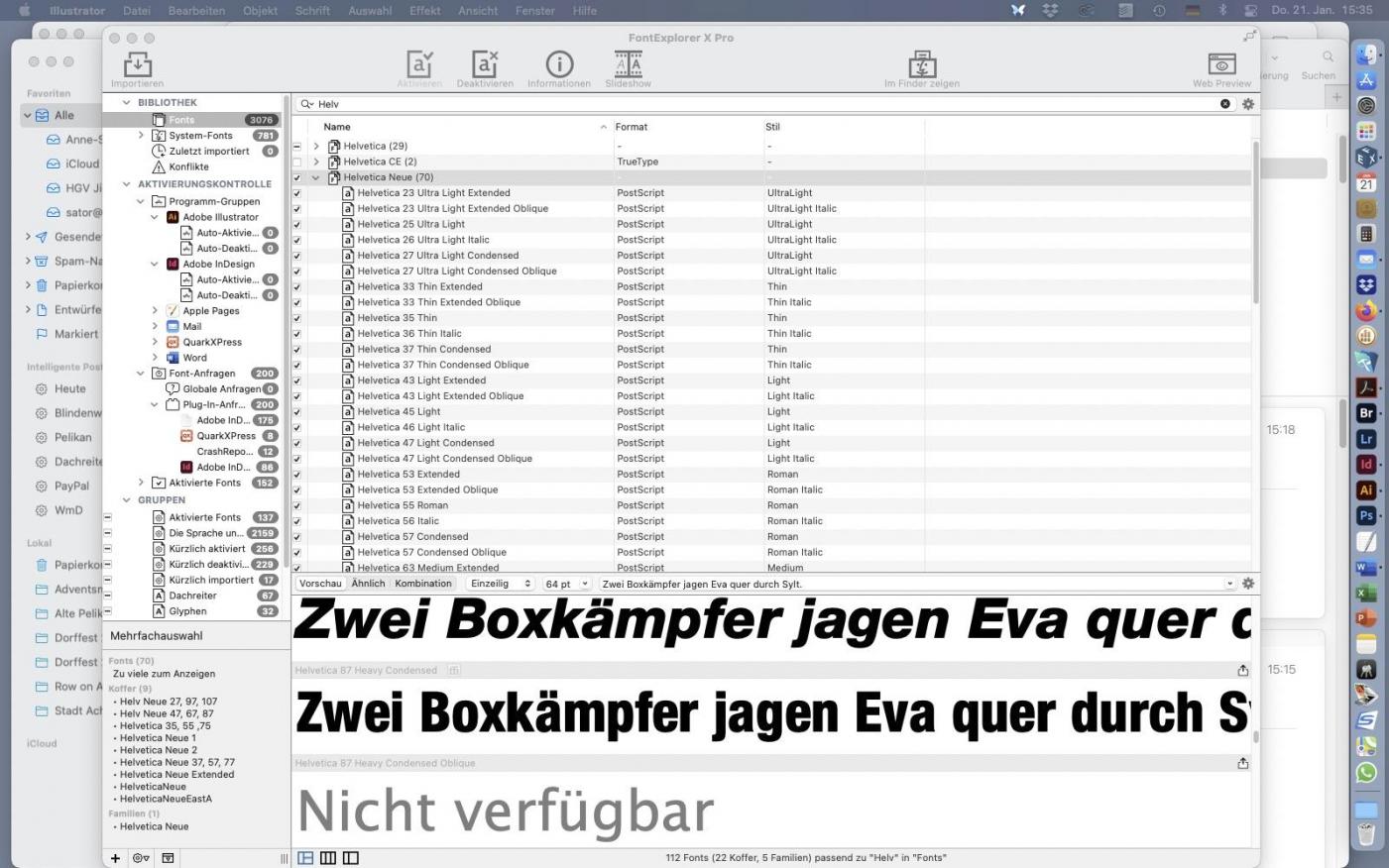
Task: Select Helvetica 53 Extended Oblique row
Action: [771, 489]
